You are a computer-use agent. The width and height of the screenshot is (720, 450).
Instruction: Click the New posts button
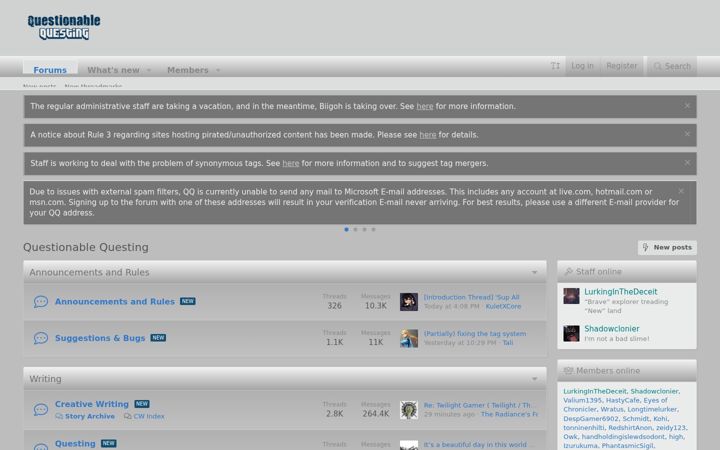click(667, 248)
